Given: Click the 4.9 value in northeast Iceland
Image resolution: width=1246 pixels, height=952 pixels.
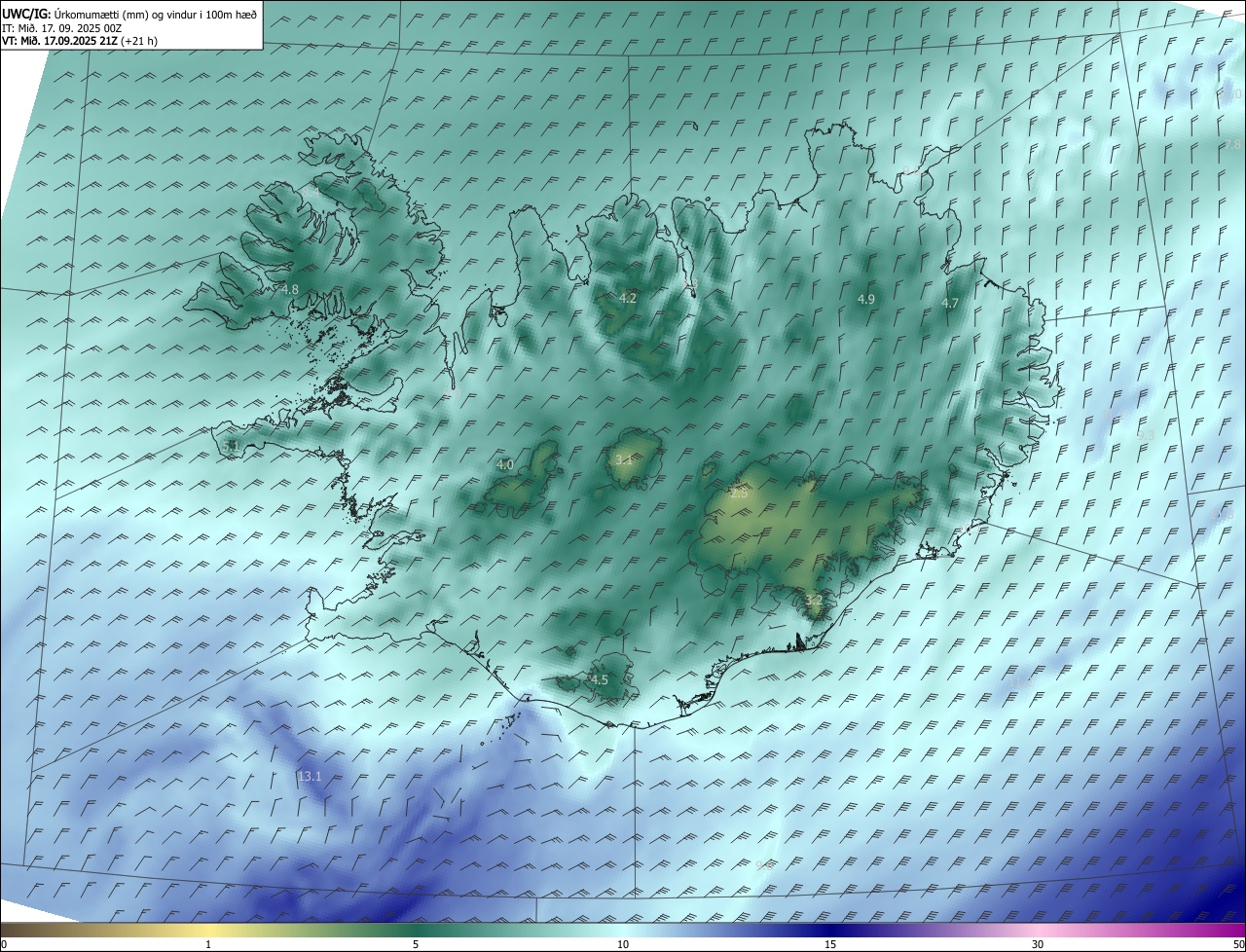Looking at the screenshot, I should [x=865, y=299].
